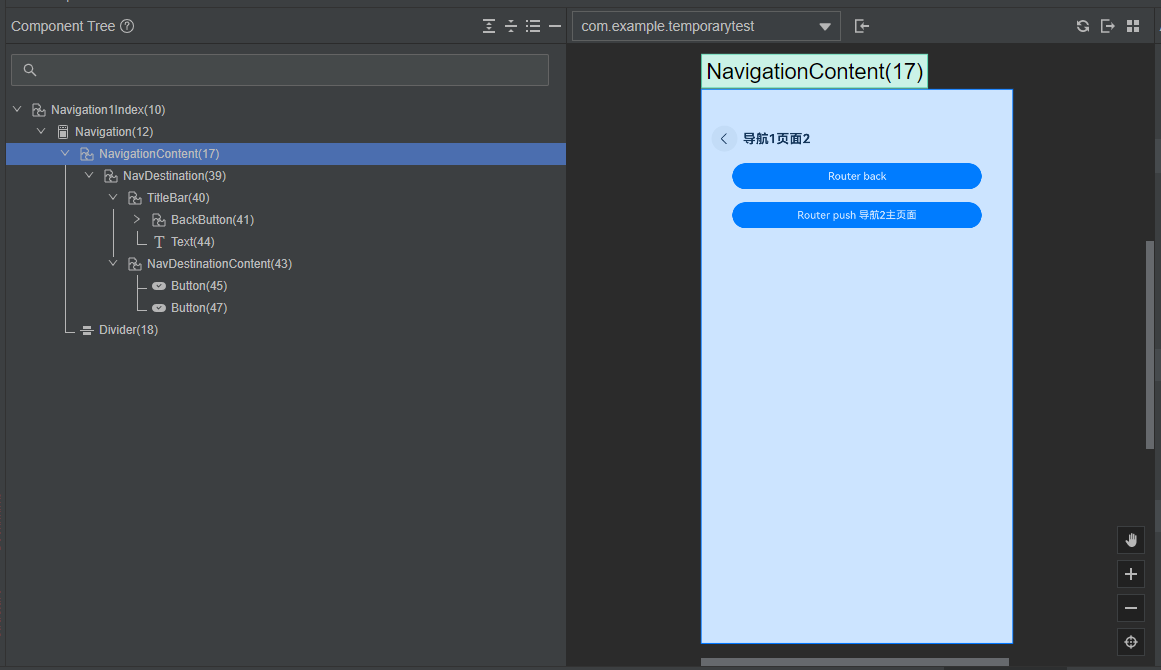This screenshot has height=670, width=1161.
Task: Open the split grid view icon
Action: 1133,25
